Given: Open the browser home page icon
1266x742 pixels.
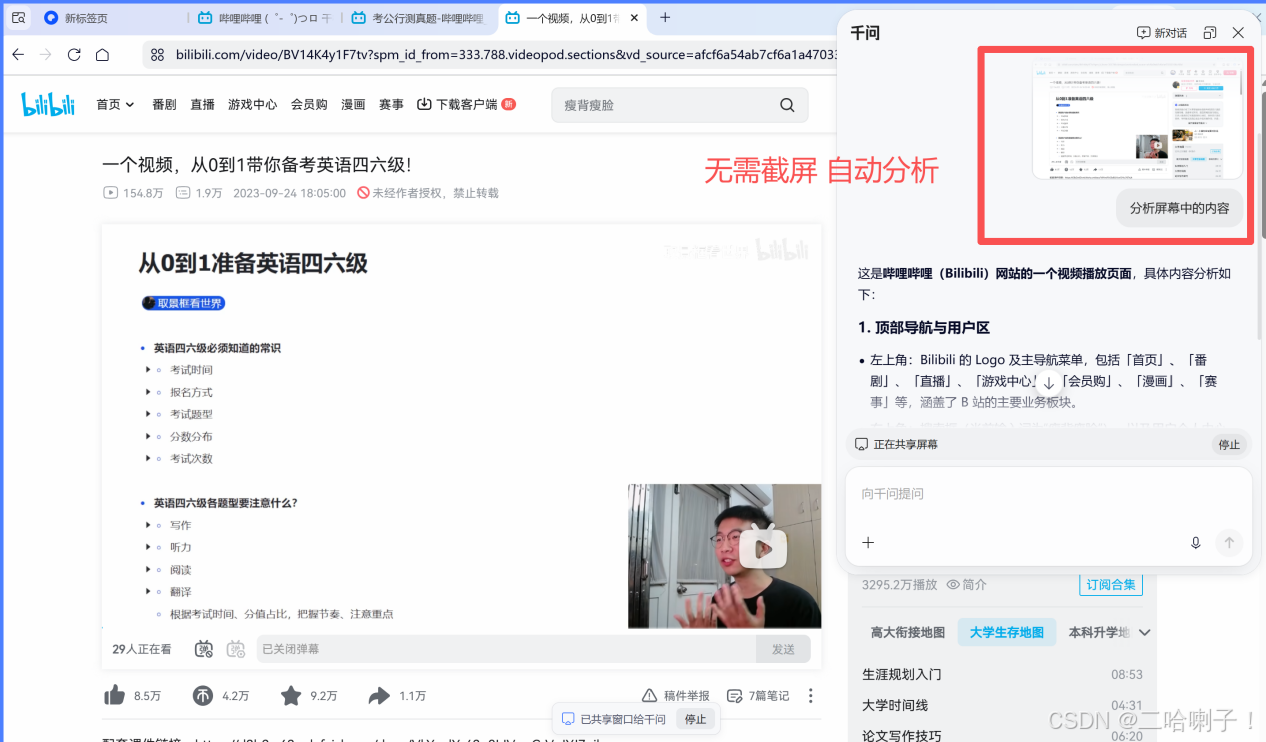Looking at the screenshot, I should coord(102,55).
